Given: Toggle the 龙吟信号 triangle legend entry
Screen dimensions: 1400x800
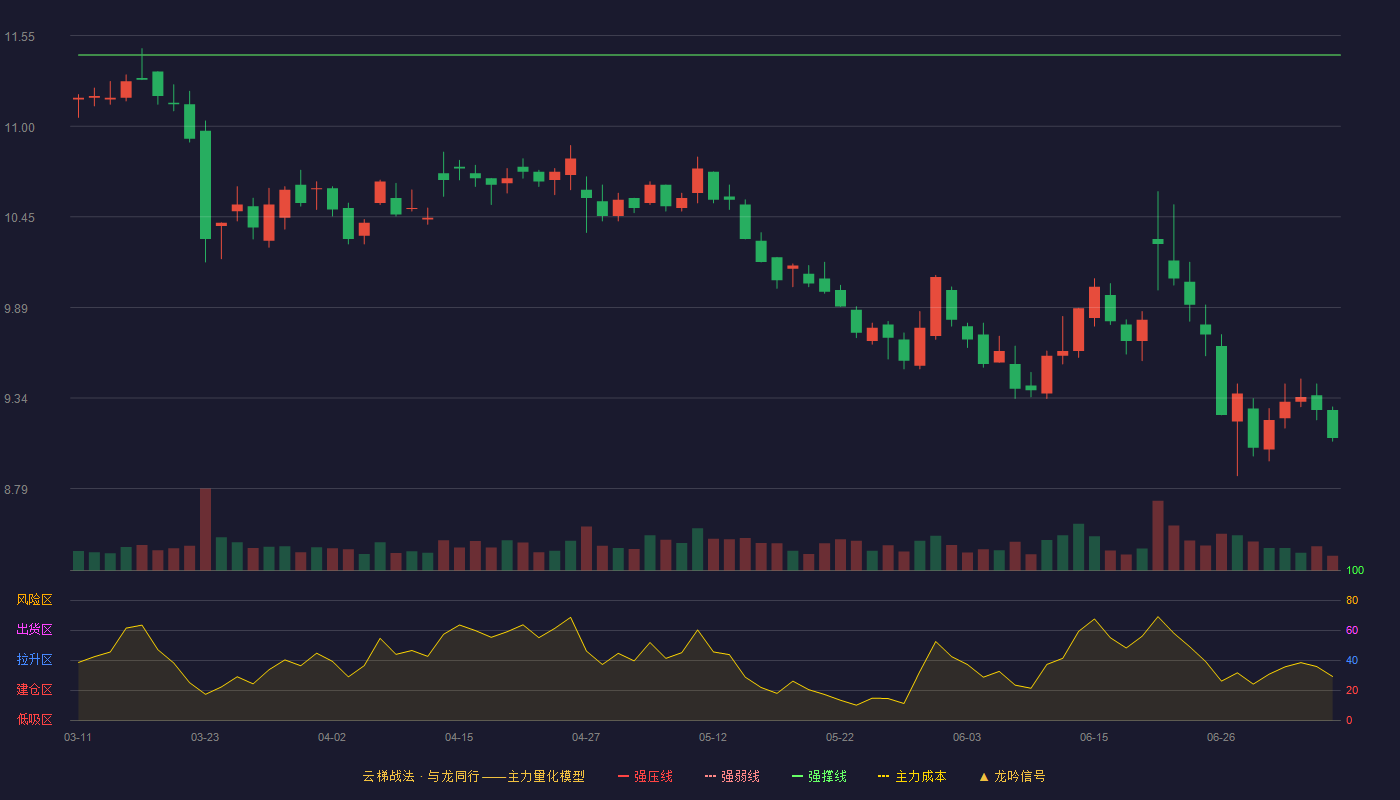Looking at the screenshot, I should [1012, 776].
